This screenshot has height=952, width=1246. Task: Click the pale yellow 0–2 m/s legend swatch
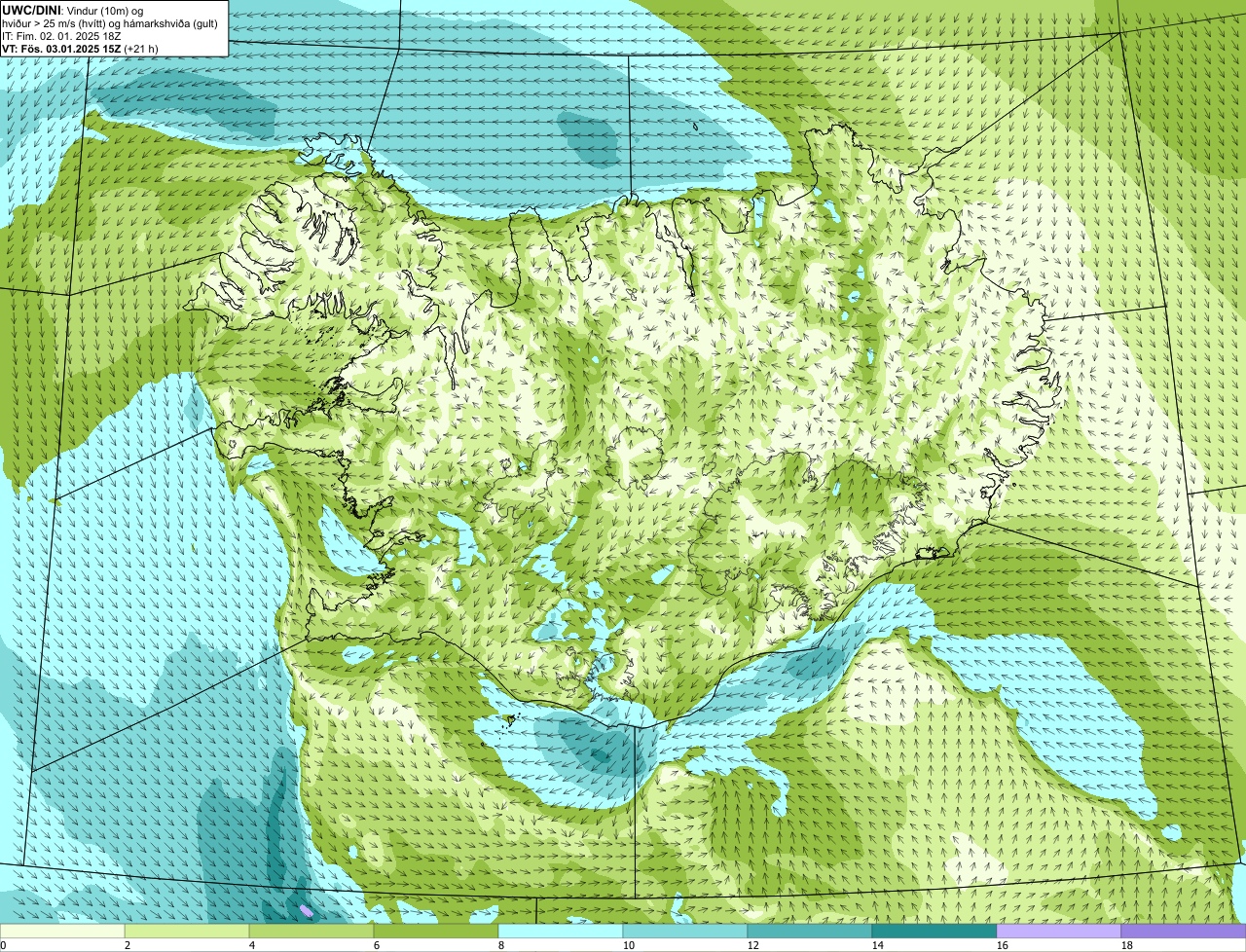pos(62,932)
